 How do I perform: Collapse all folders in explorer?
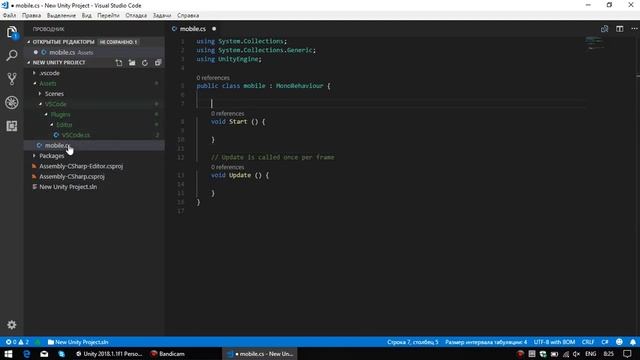(158, 63)
